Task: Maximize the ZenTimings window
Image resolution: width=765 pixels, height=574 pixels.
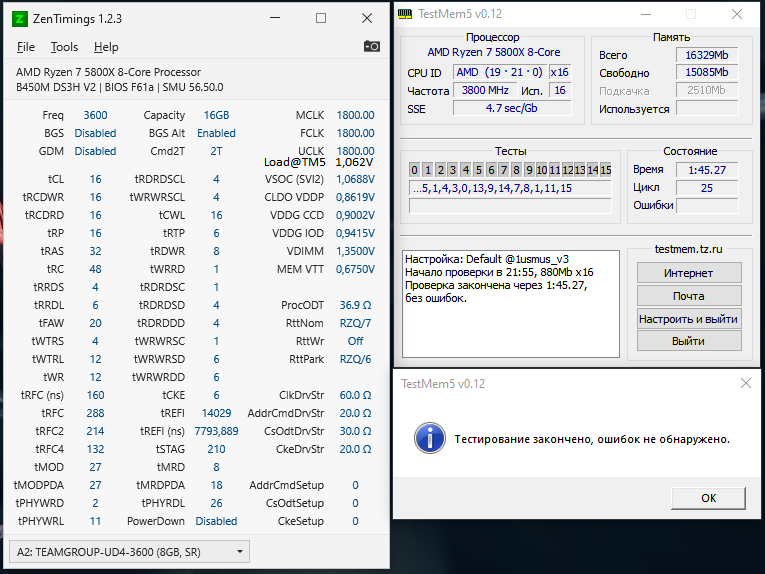Action: pos(321,18)
